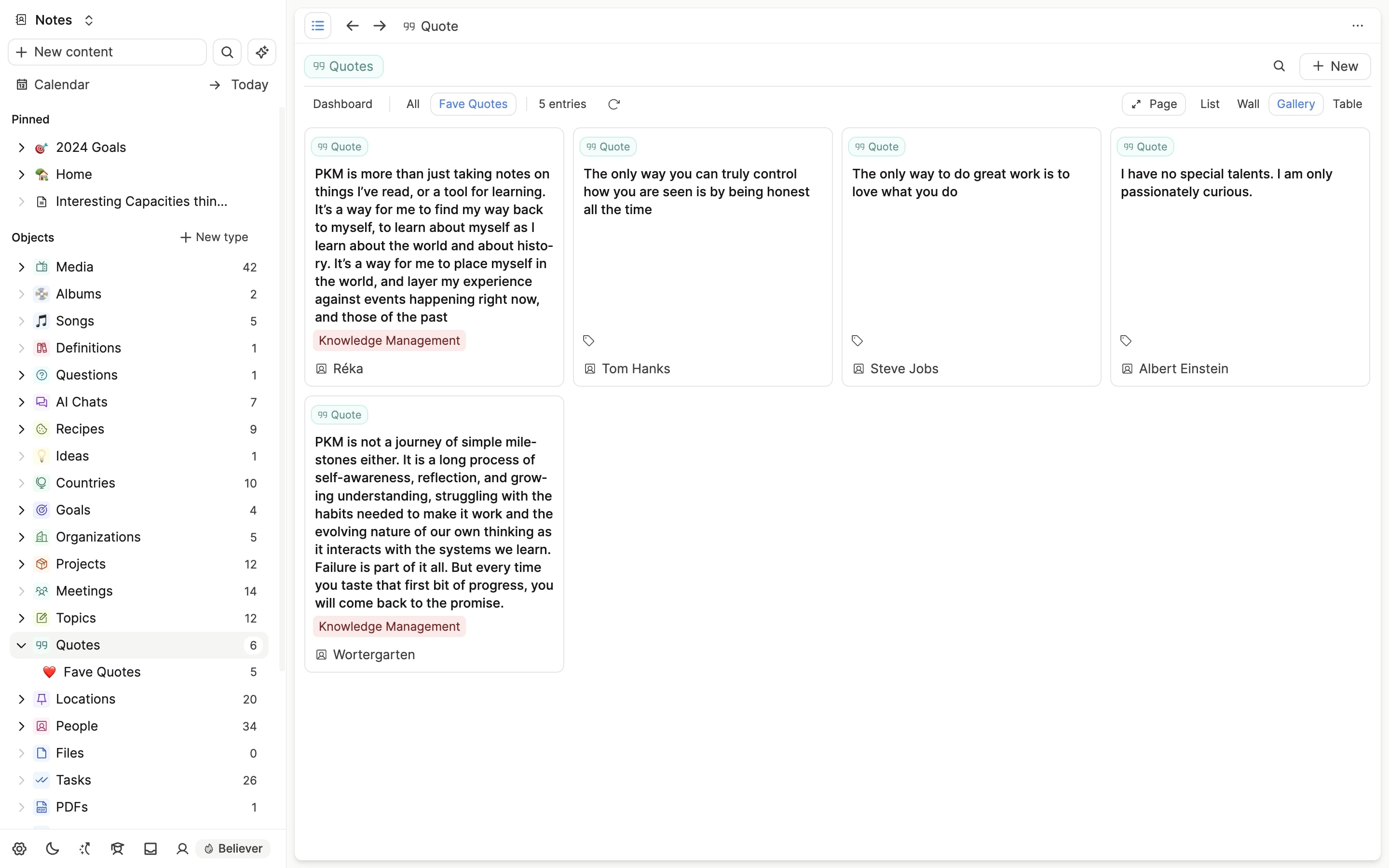Expand the Topics object tree
The image size is (1389, 868).
tap(21, 618)
